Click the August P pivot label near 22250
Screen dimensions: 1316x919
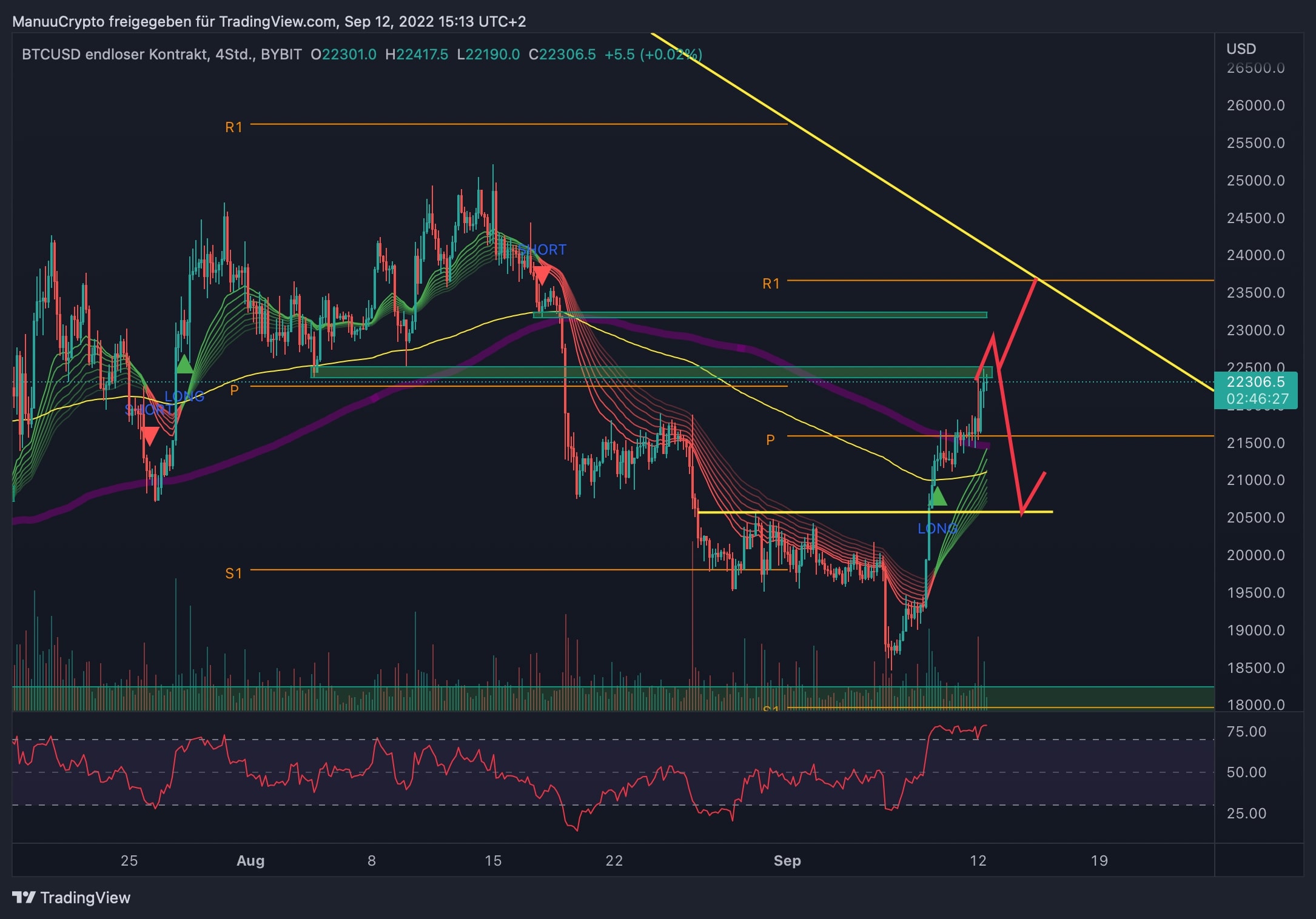pos(235,390)
